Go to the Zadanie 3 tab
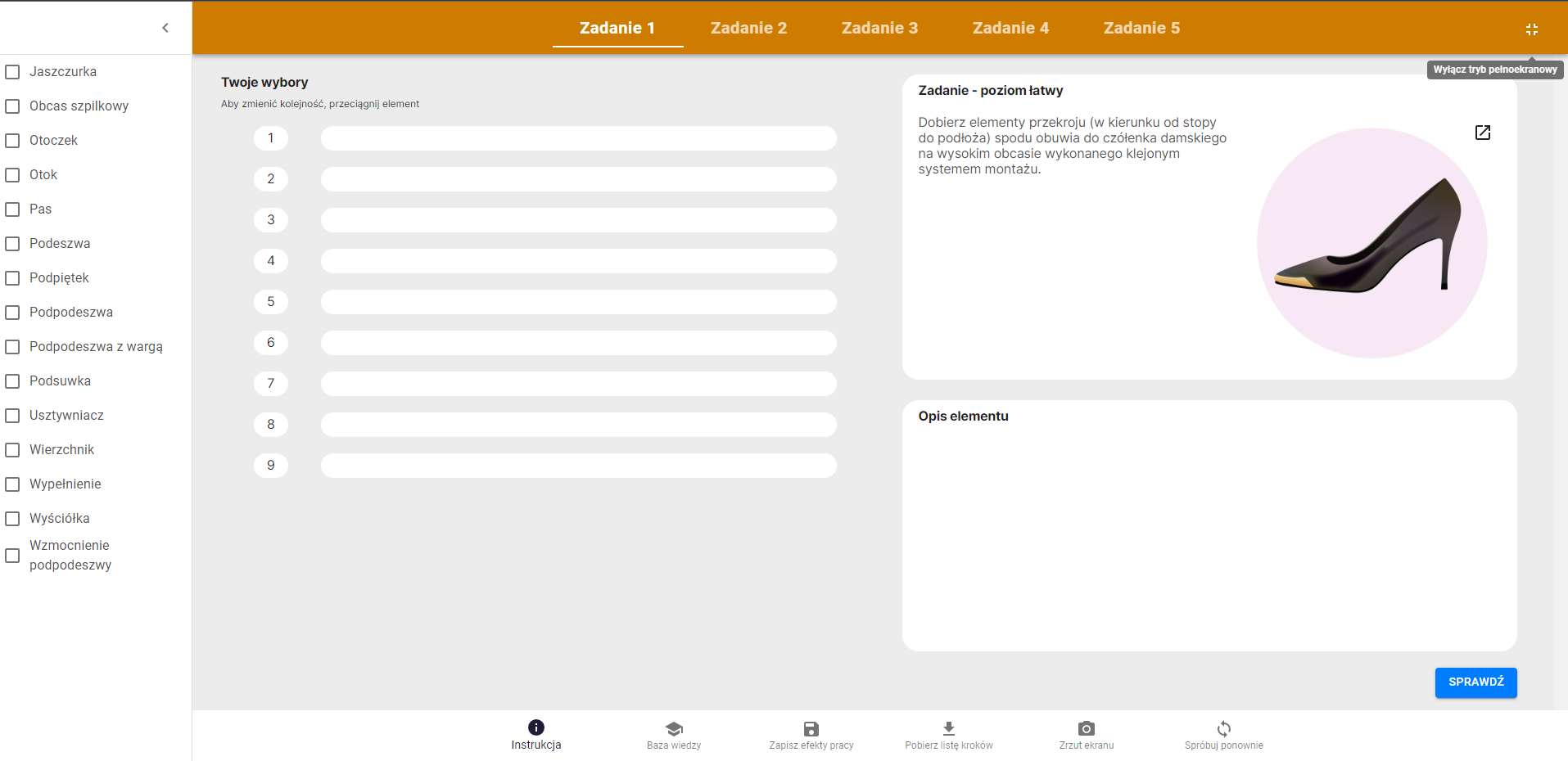The width and height of the screenshot is (1568, 761). [879, 28]
